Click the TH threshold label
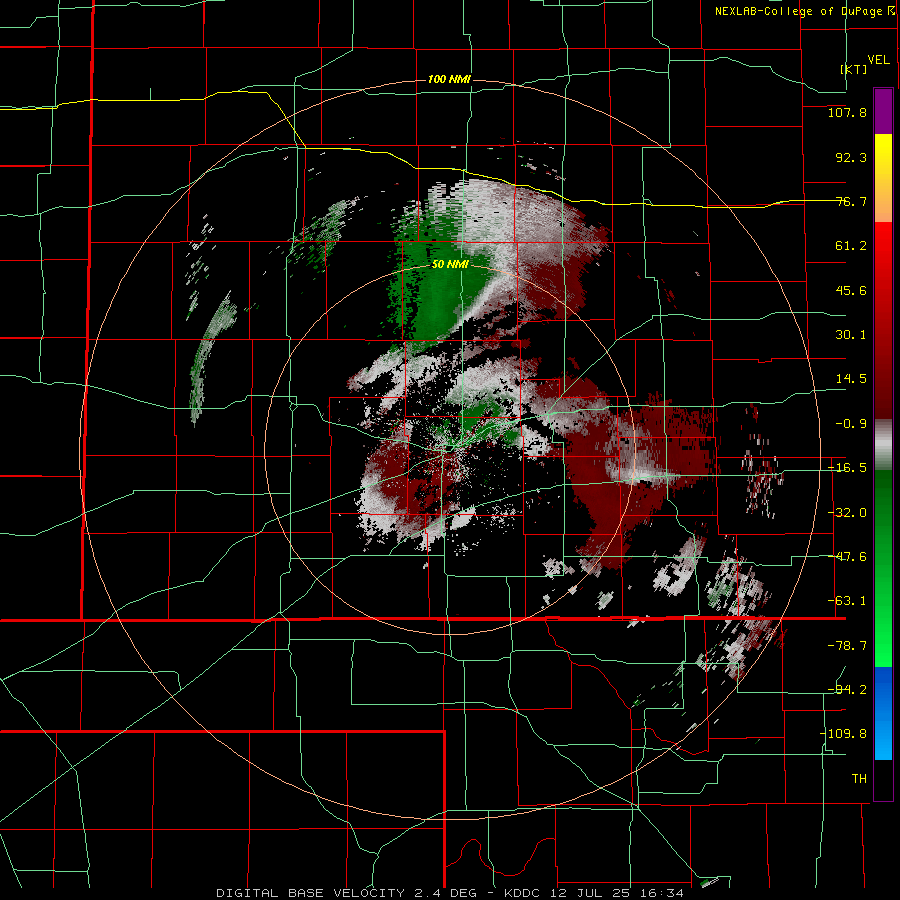 point(859,779)
